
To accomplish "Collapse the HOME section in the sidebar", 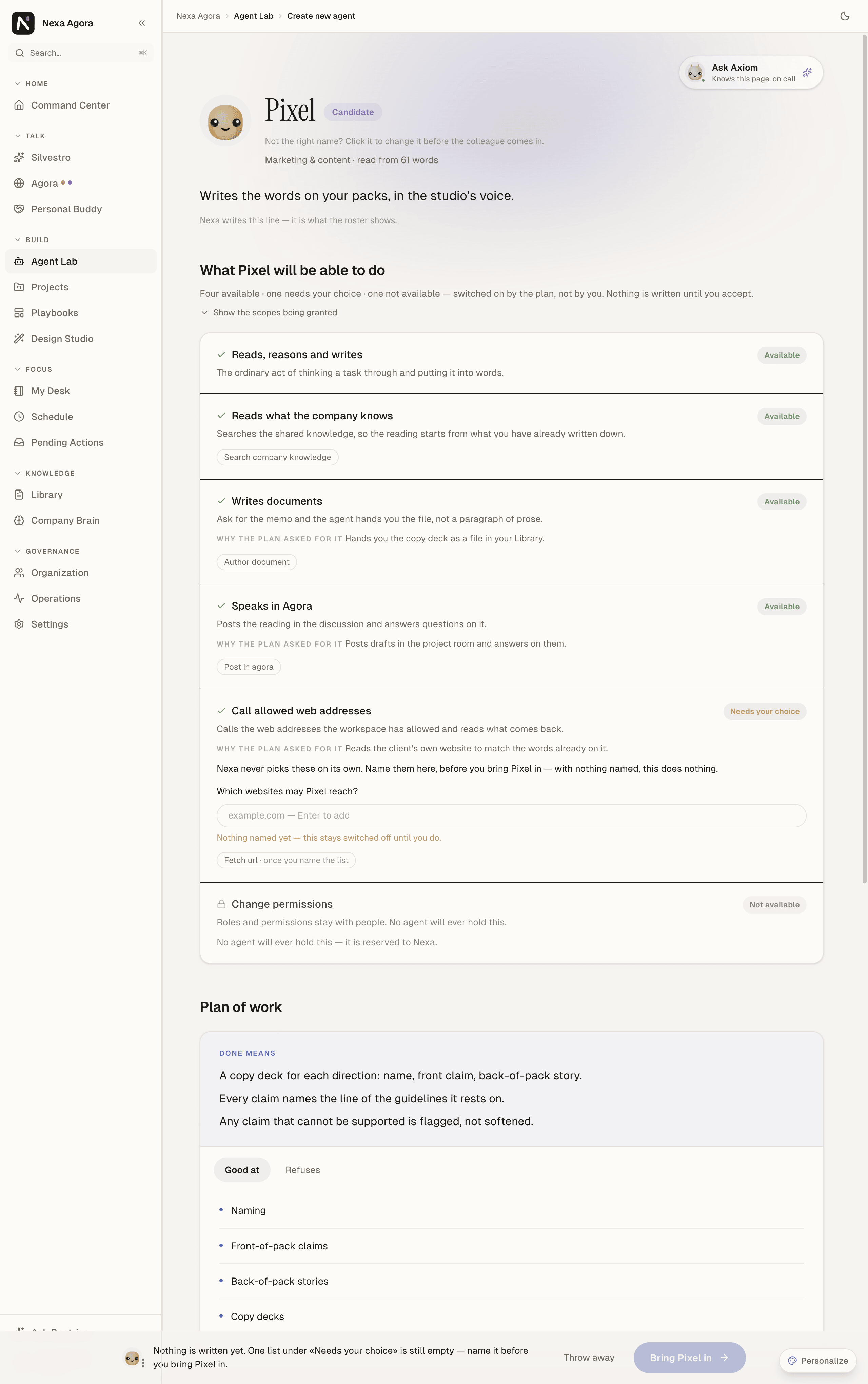I will 31,84.
